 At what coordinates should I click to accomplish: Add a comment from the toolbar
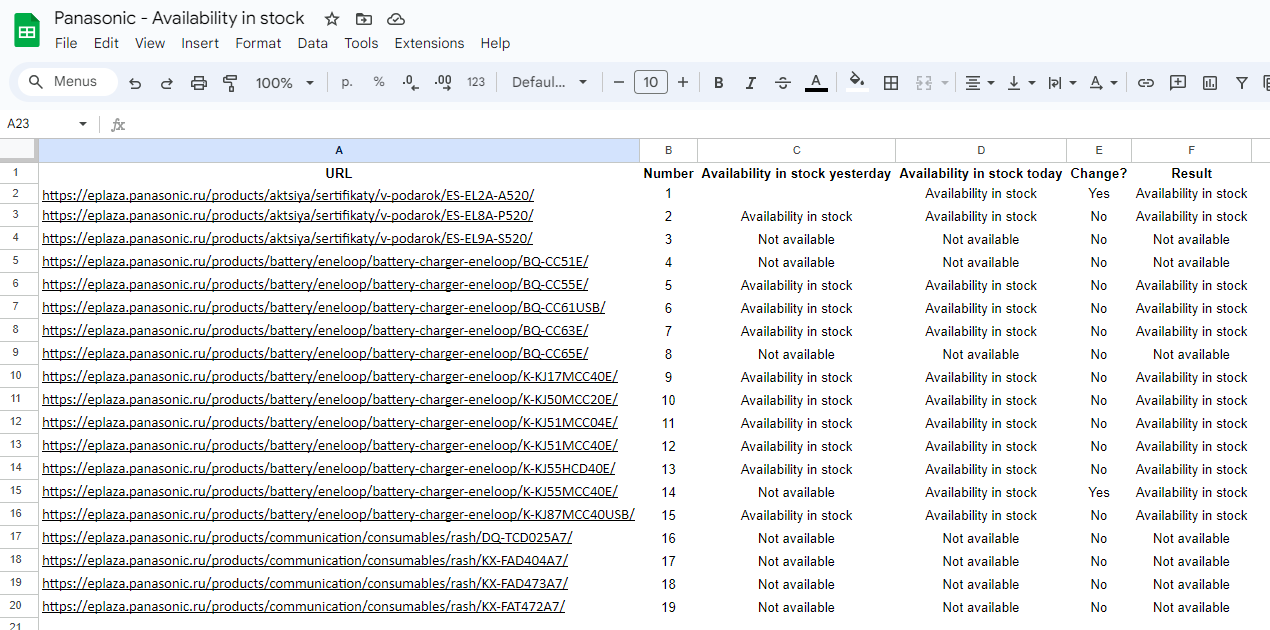1178,83
